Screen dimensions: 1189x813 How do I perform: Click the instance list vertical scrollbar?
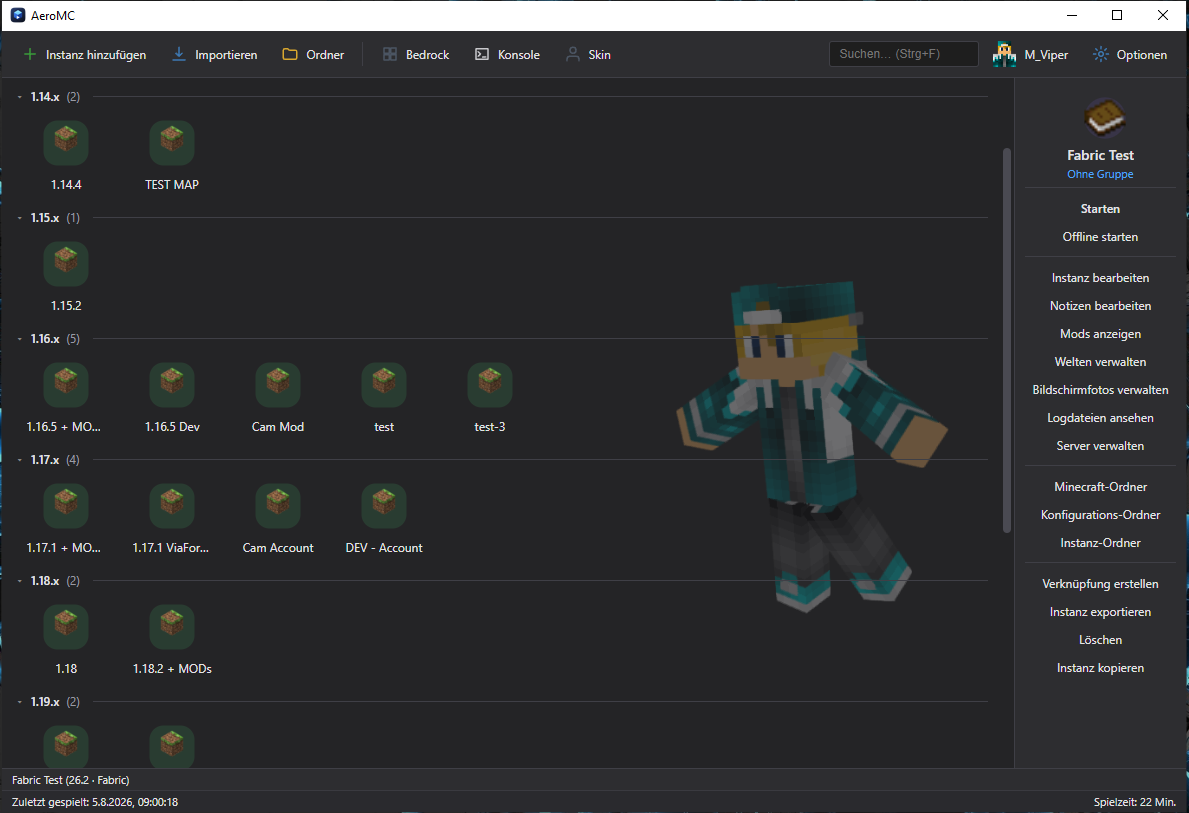click(1007, 341)
